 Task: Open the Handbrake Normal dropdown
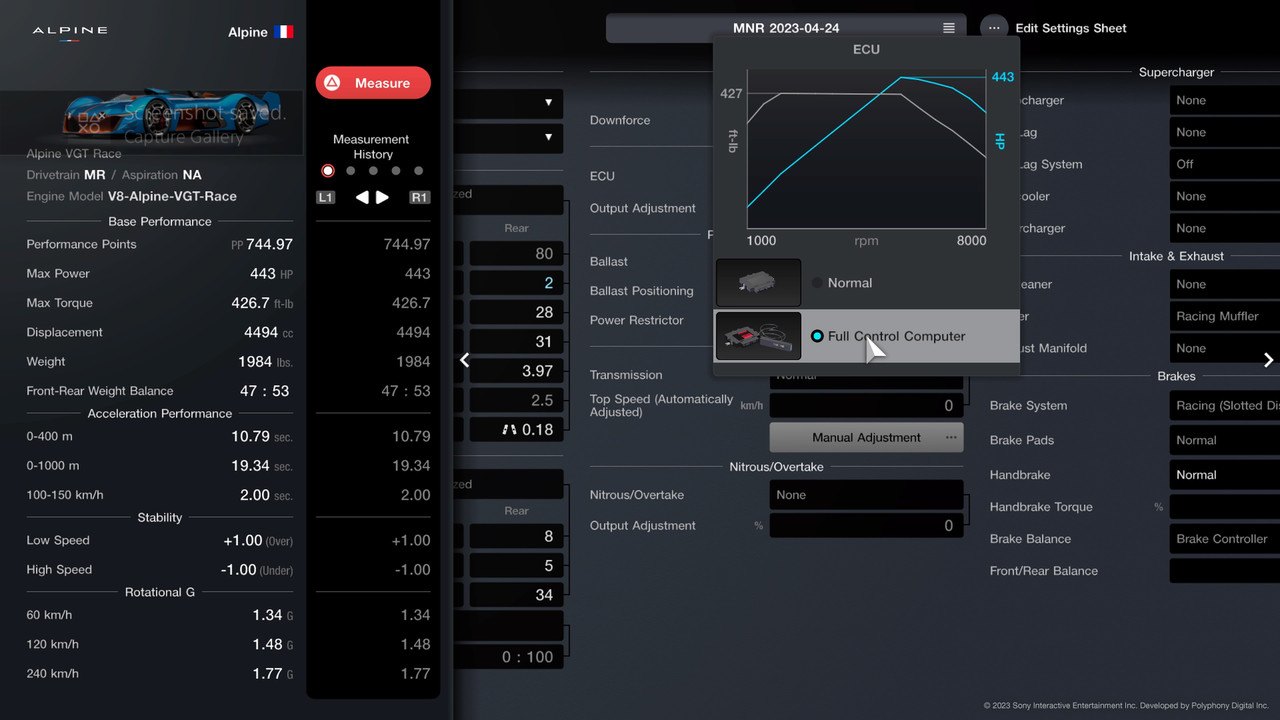click(x=1225, y=475)
